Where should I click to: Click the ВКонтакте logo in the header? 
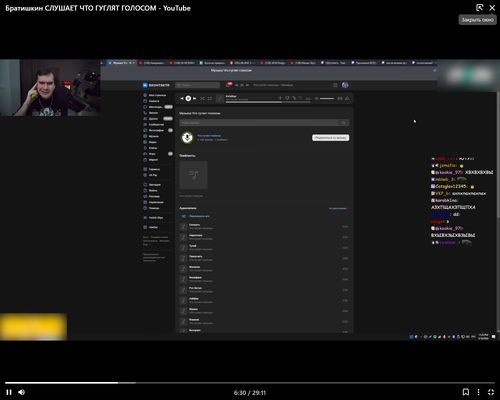point(156,85)
